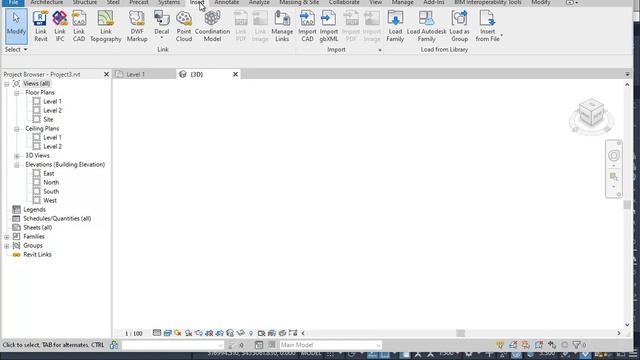Open the Load Family tool
The height and width of the screenshot is (360, 640).
395,27
